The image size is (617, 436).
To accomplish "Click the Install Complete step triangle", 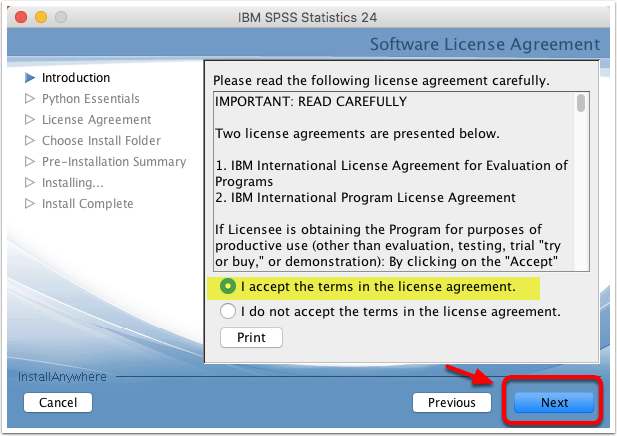I will click(30, 203).
